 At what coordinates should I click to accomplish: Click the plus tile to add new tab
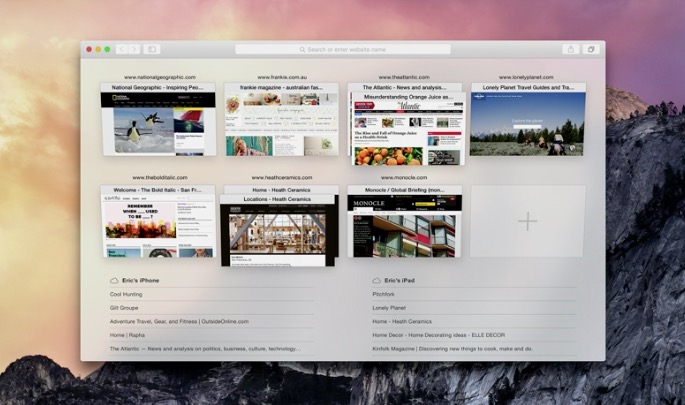(x=528, y=221)
